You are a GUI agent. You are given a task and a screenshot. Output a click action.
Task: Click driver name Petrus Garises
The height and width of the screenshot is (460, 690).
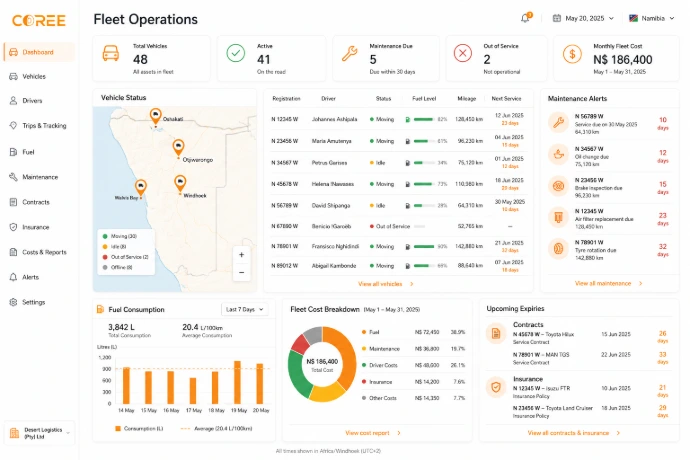click(329, 163)
